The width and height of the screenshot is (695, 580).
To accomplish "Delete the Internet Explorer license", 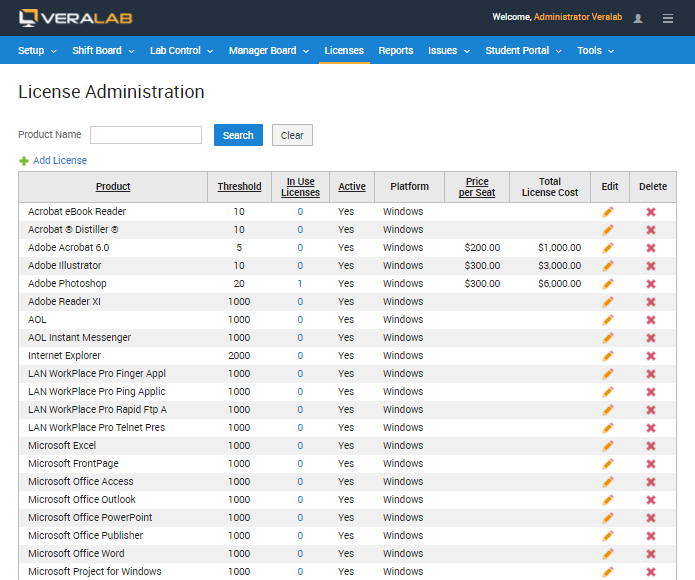I will point(651,356).
